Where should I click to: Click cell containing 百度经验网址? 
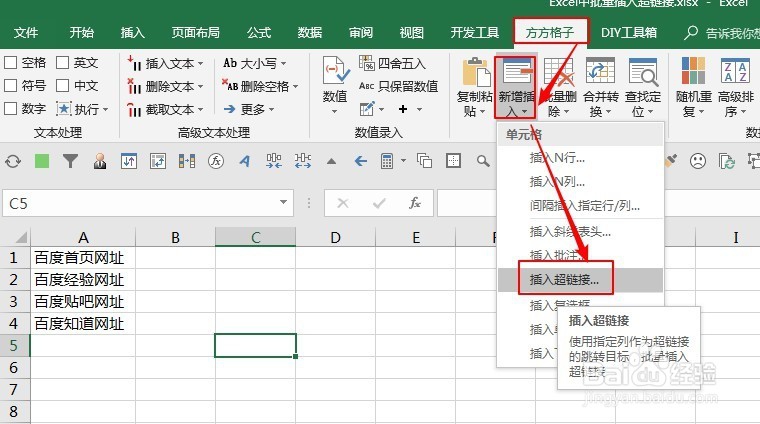tap(83, 280)
